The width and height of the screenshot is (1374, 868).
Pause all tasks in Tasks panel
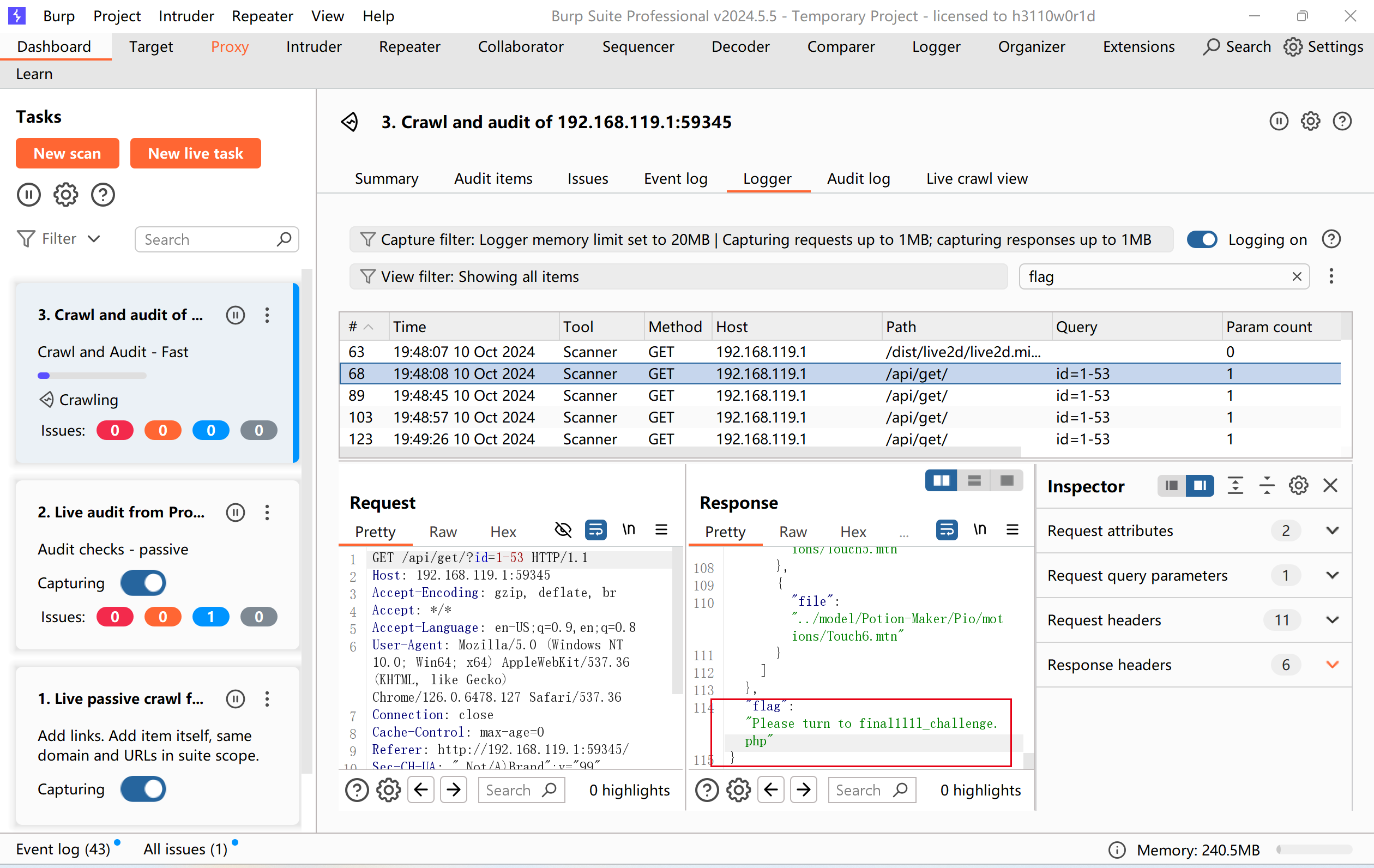tap(28, 195)
